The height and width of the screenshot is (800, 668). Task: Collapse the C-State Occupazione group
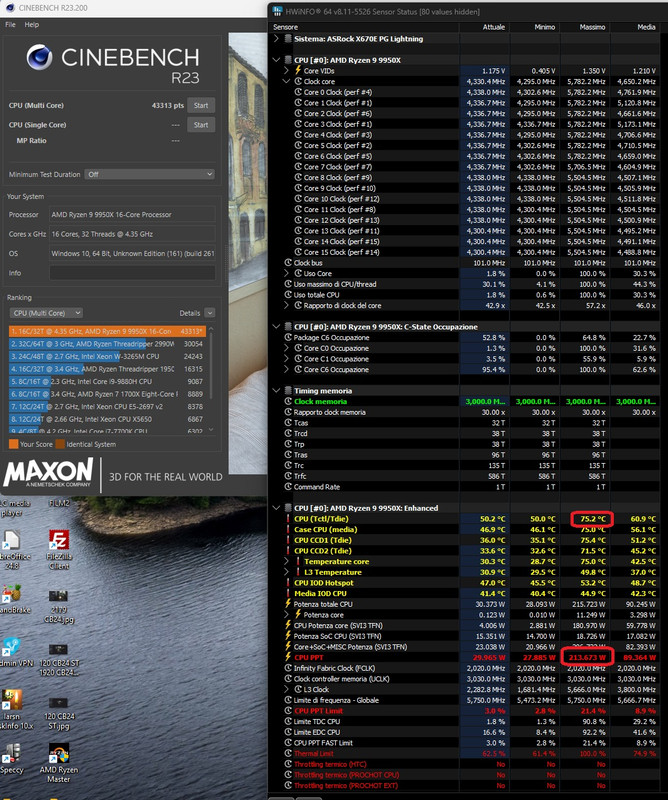click(x=276, y=327)
